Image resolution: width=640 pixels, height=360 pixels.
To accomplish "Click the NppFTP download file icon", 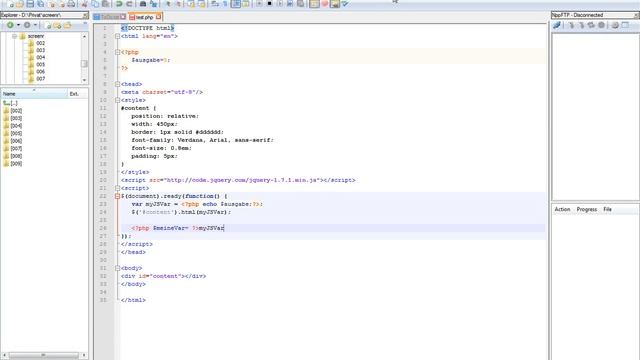I will pyautogui.click(x=571, y=25).
